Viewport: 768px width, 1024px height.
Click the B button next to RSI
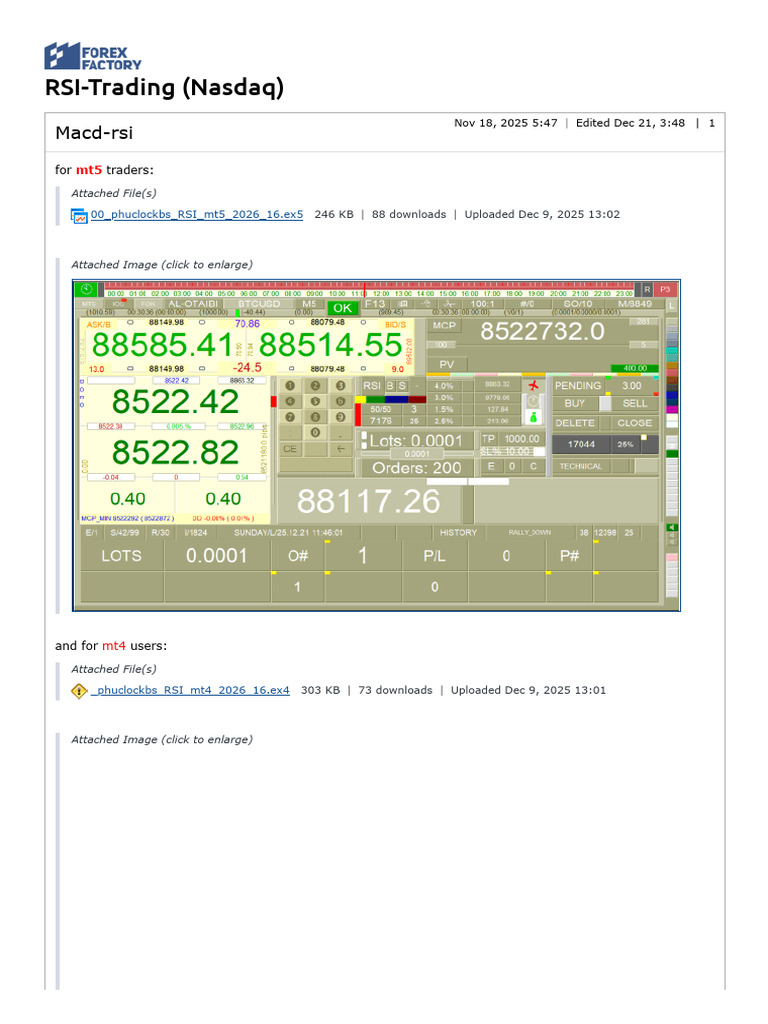(x=390, y=385)
